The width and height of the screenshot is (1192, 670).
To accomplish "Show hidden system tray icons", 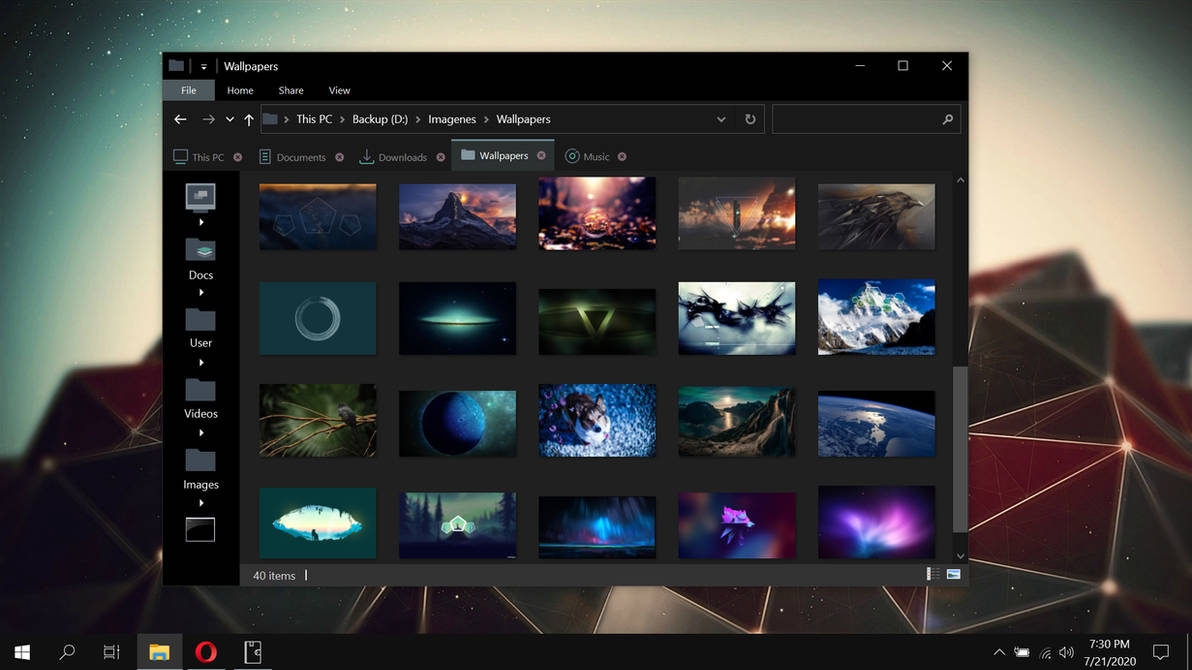I will coord(998,652).
